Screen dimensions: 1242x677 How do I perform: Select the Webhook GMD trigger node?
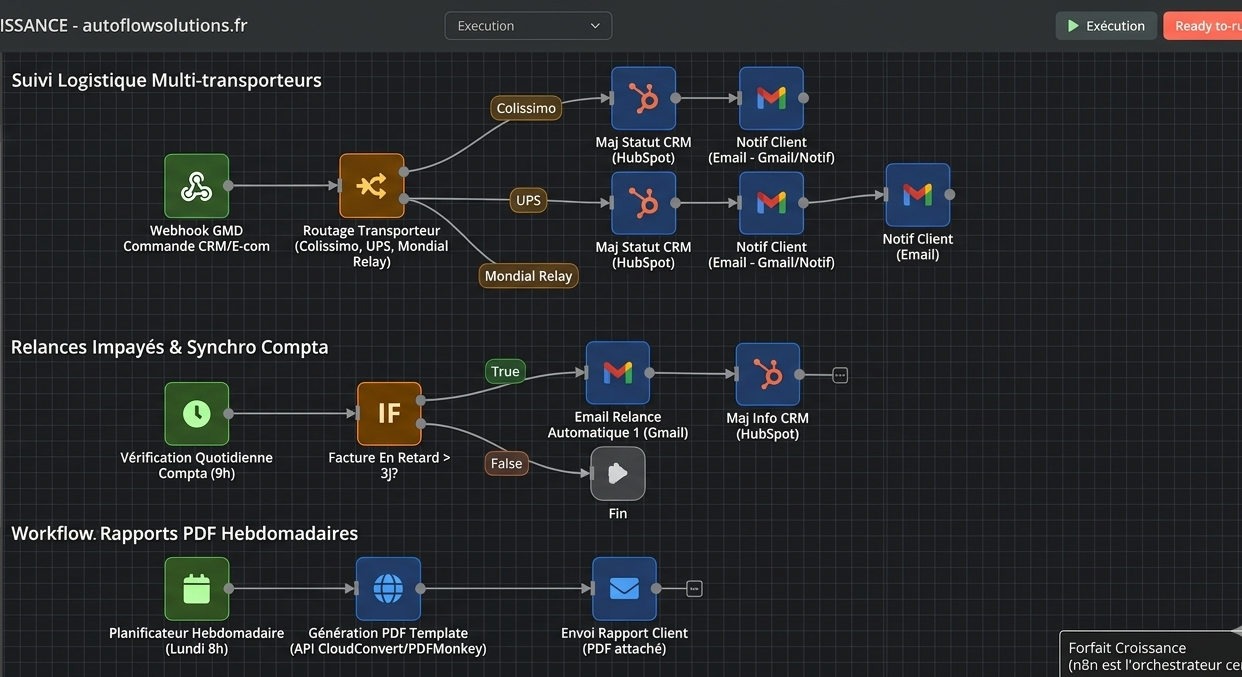197,186
